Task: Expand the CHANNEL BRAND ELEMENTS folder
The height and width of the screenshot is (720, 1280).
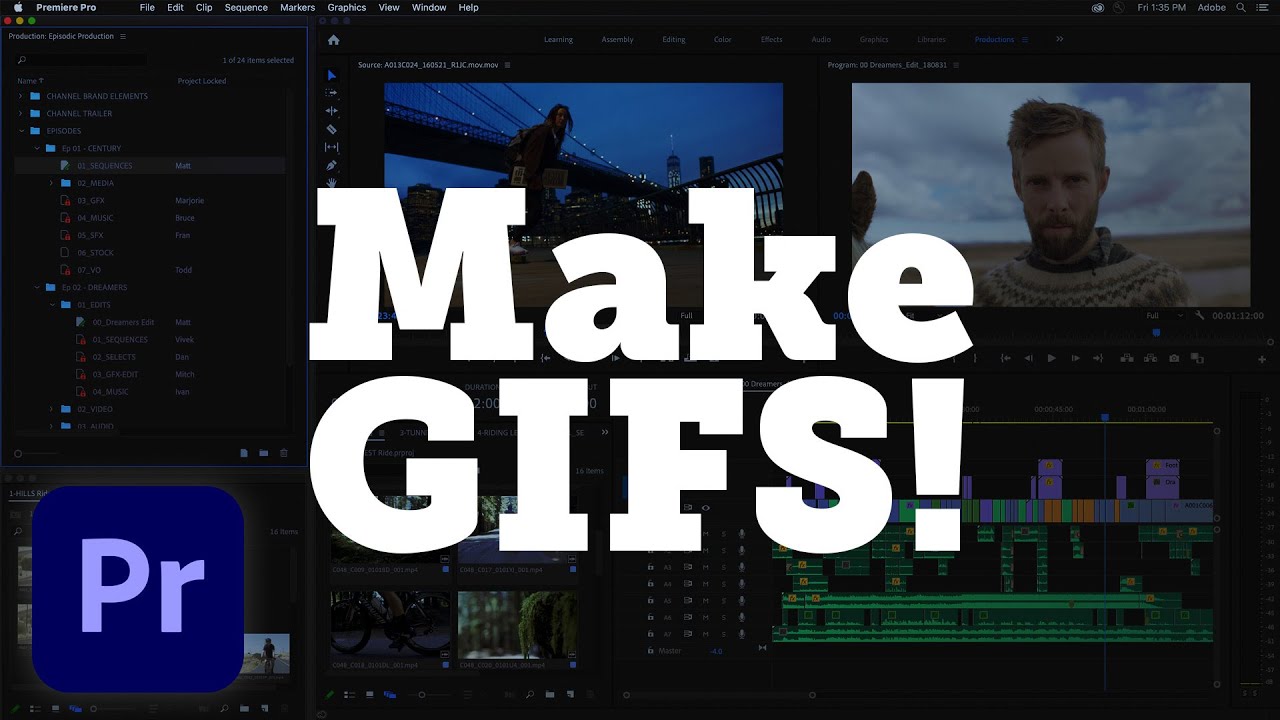Action: pos(21,96)
